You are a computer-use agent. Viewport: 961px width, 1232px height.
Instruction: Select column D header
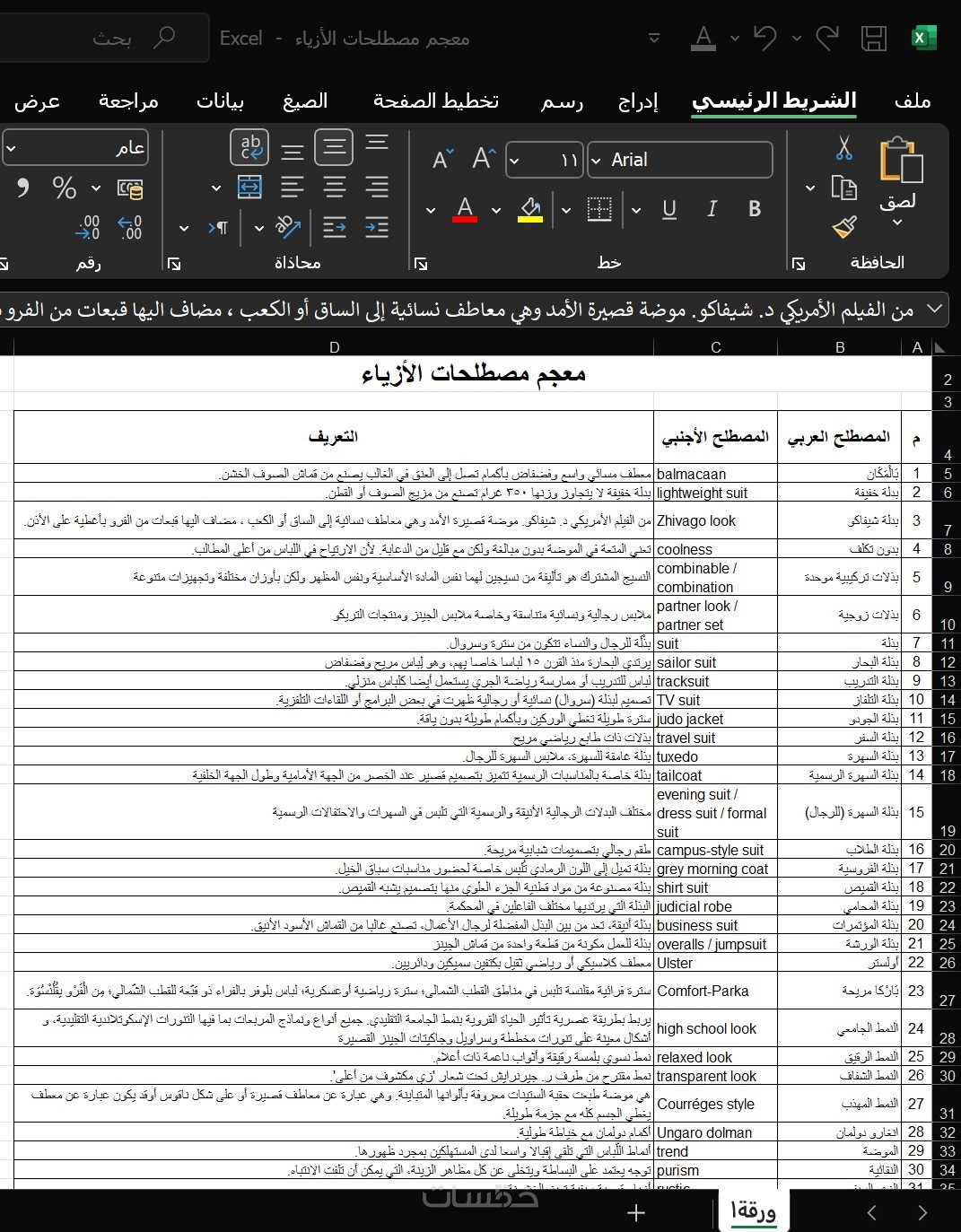[x=334, y=347]
